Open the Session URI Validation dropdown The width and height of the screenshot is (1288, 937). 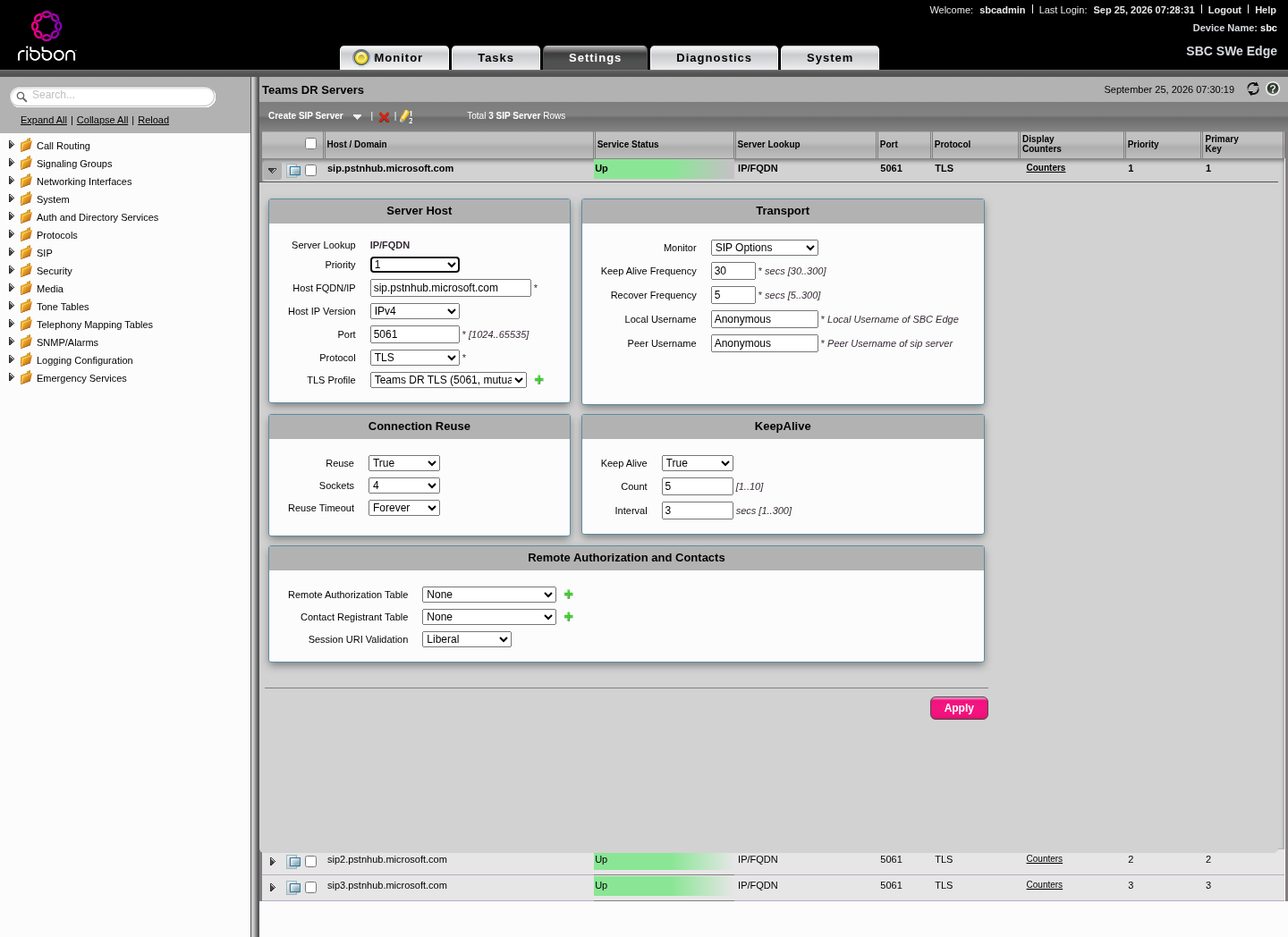pos(467,639)
